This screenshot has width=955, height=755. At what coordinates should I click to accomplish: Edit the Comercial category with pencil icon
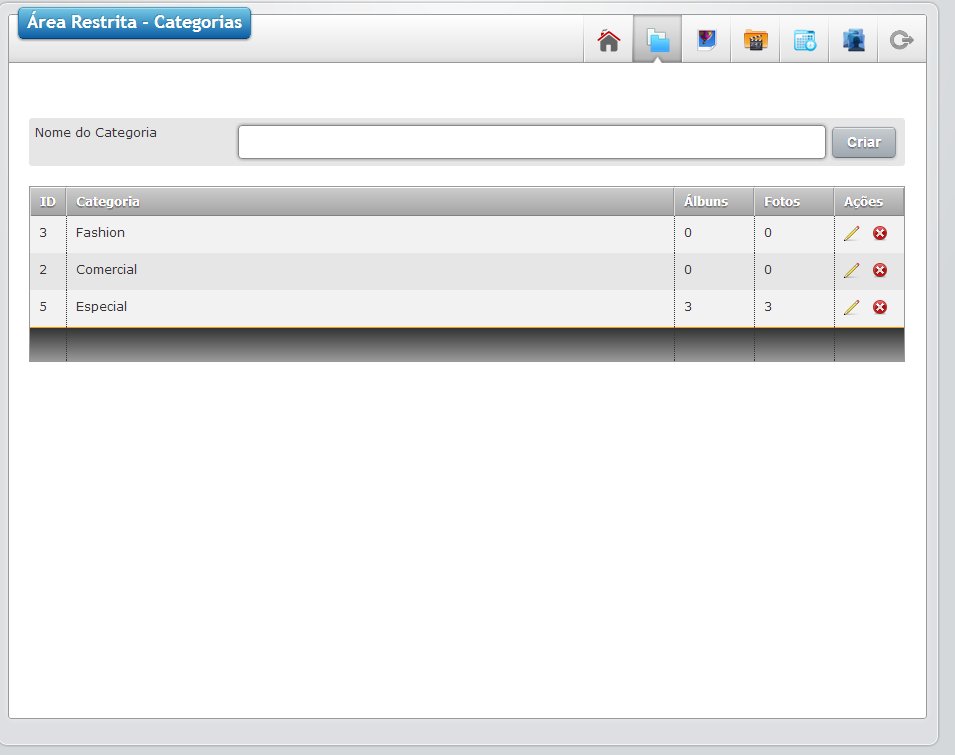tap(851, 270)
